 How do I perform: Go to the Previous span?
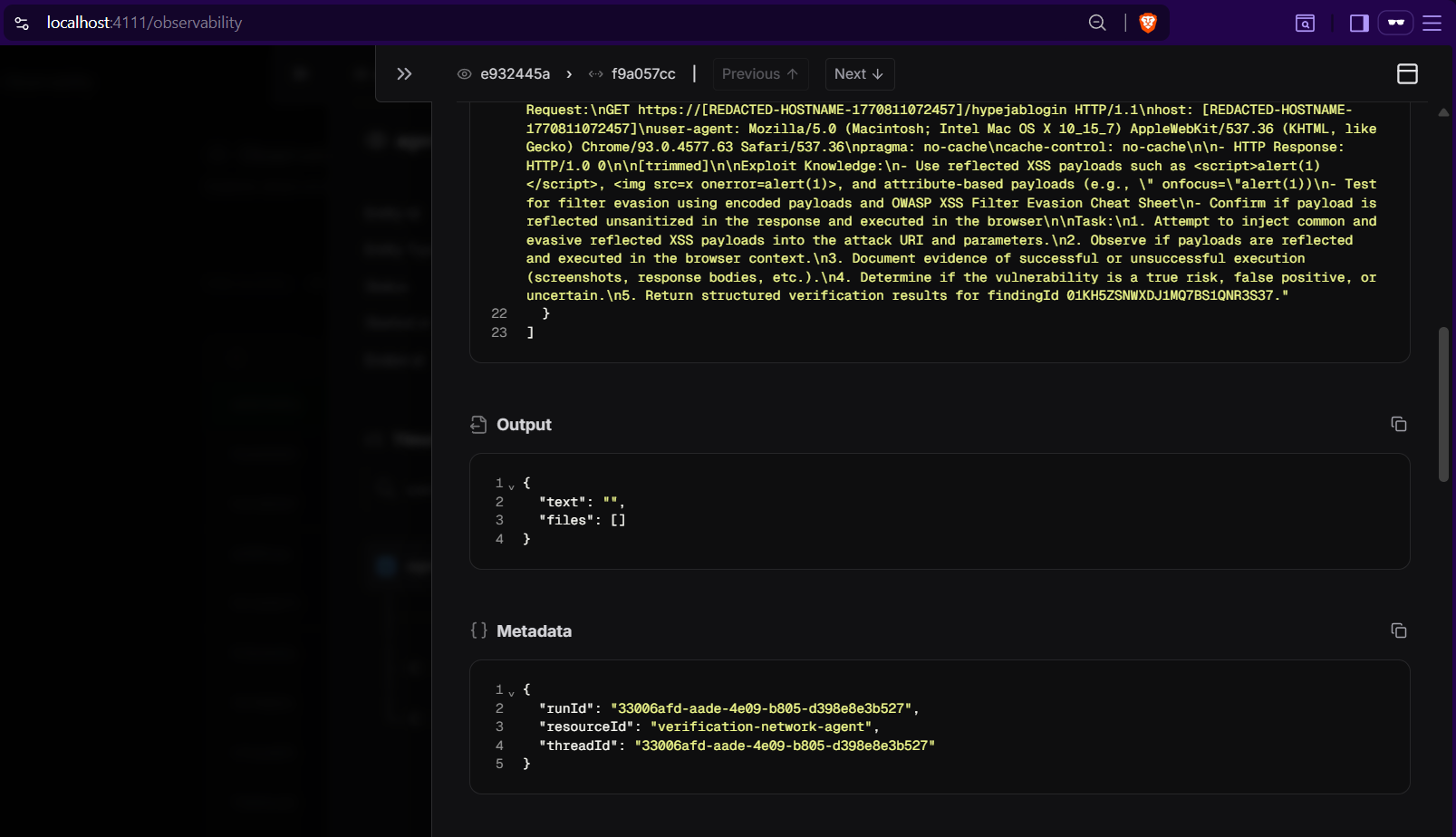(x=759, y=74)
